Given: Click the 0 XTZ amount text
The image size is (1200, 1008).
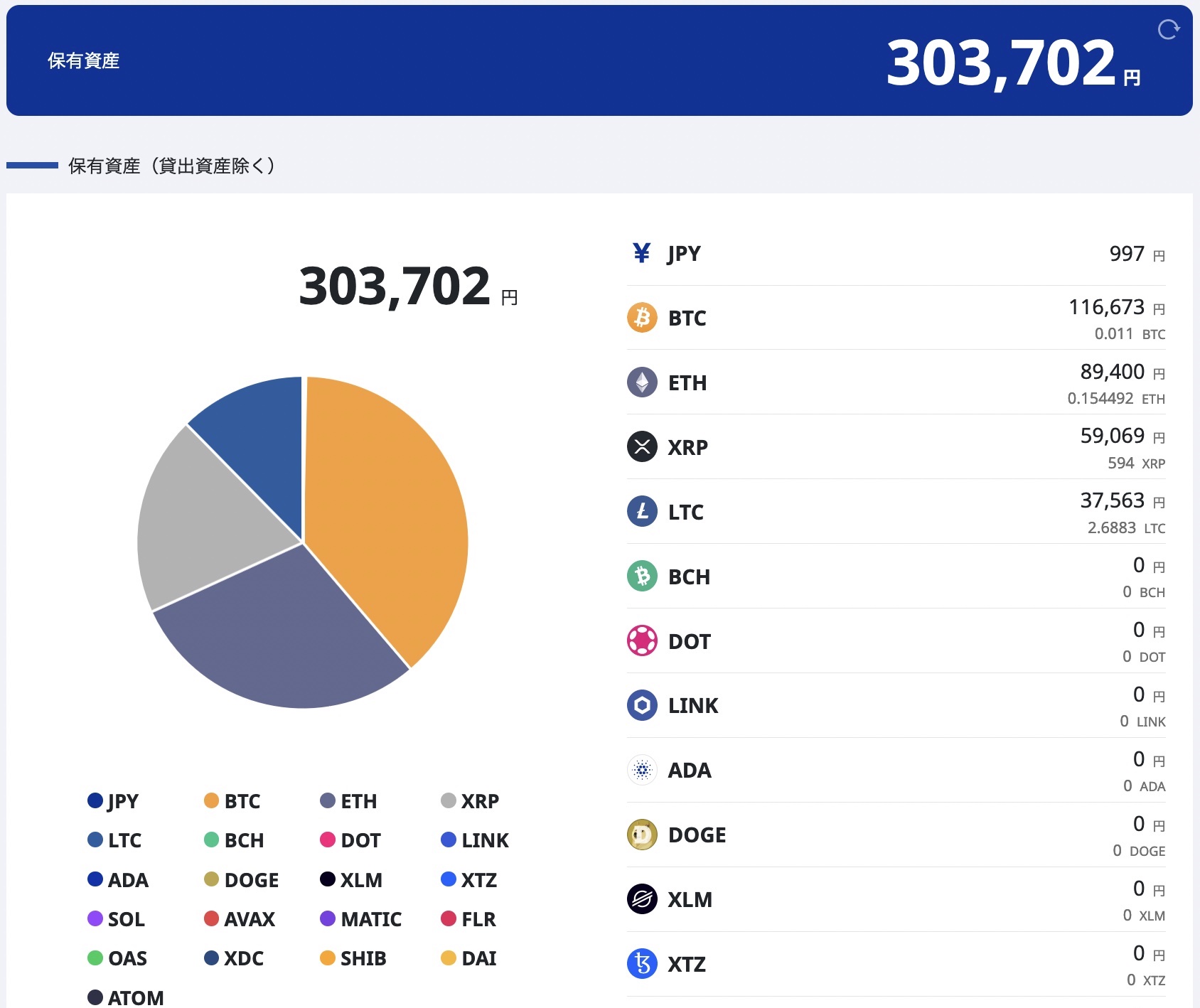Looking at the screenshot, I should click(x=1145, y=980).
